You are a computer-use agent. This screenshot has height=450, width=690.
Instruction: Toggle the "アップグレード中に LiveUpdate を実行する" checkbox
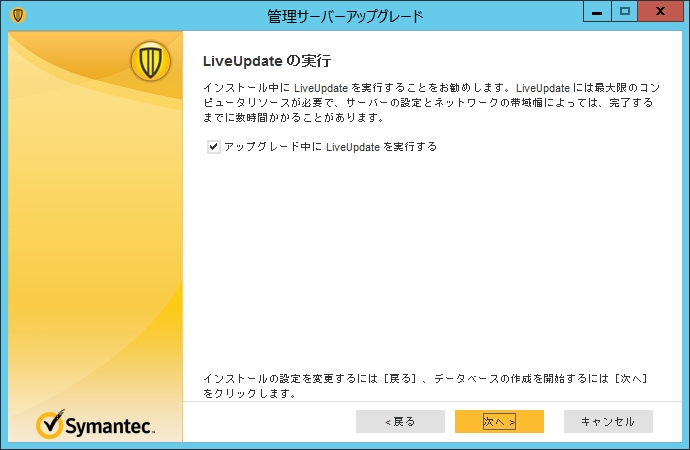214,147
